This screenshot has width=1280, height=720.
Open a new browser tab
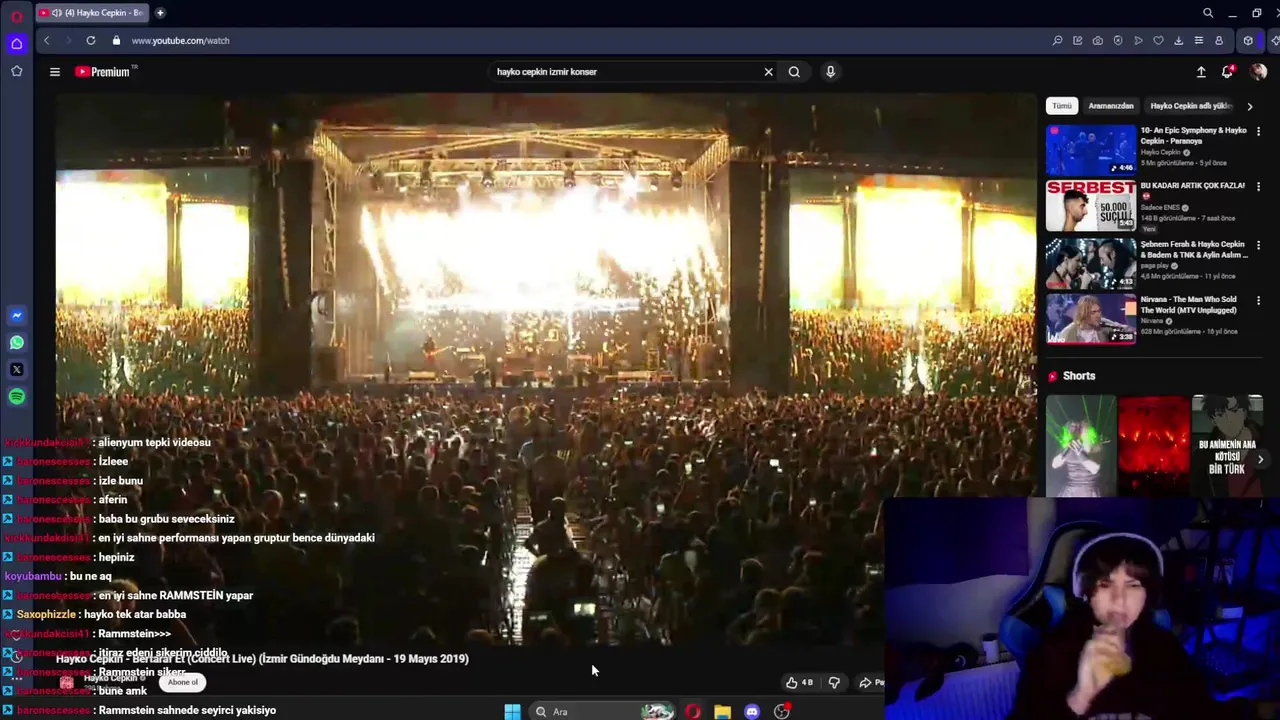[160, 13]
